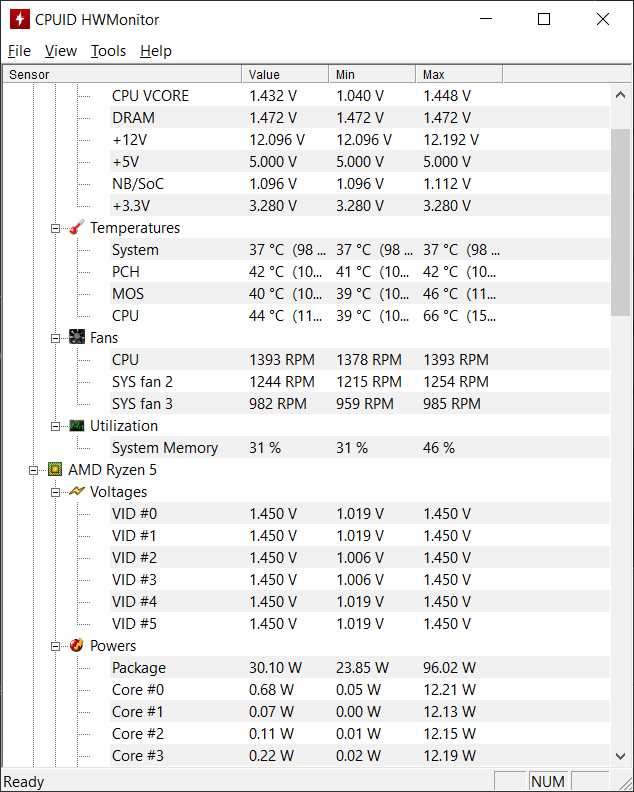The width and height of the screenshot is (634, 792).
Task: Select the Core #1 power row
Action: tap(359, 712)
